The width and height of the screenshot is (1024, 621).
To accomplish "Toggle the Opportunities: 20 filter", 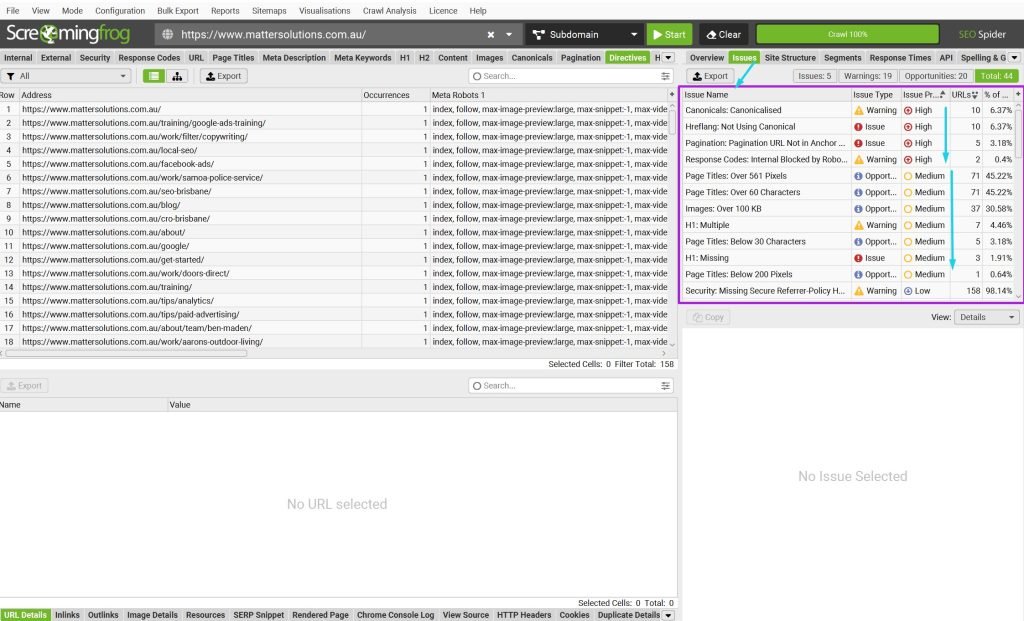I will (x=935, y=76).
